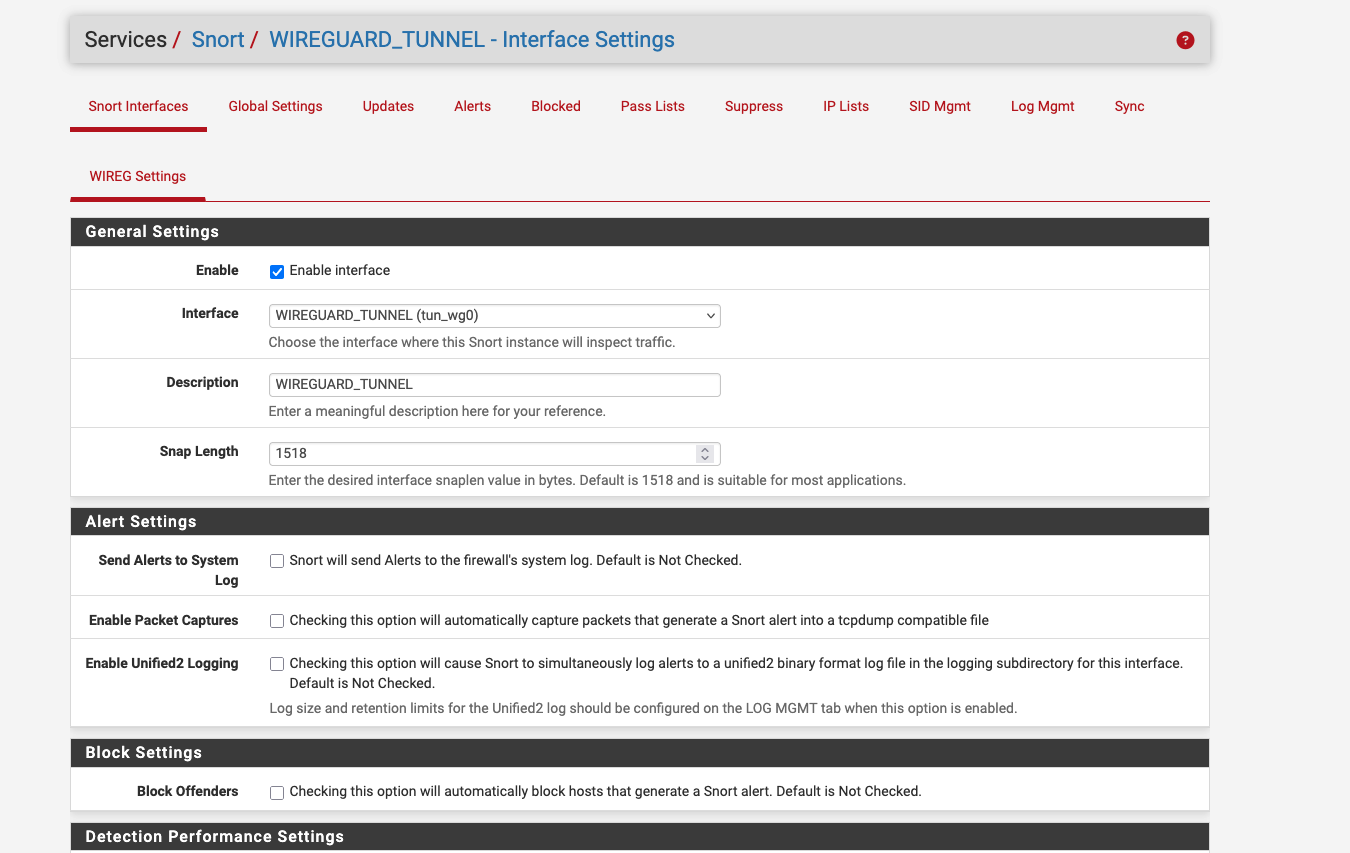Click the Snort breadcrumb link
Screen dimensions: 1350x853
point(218,40)
